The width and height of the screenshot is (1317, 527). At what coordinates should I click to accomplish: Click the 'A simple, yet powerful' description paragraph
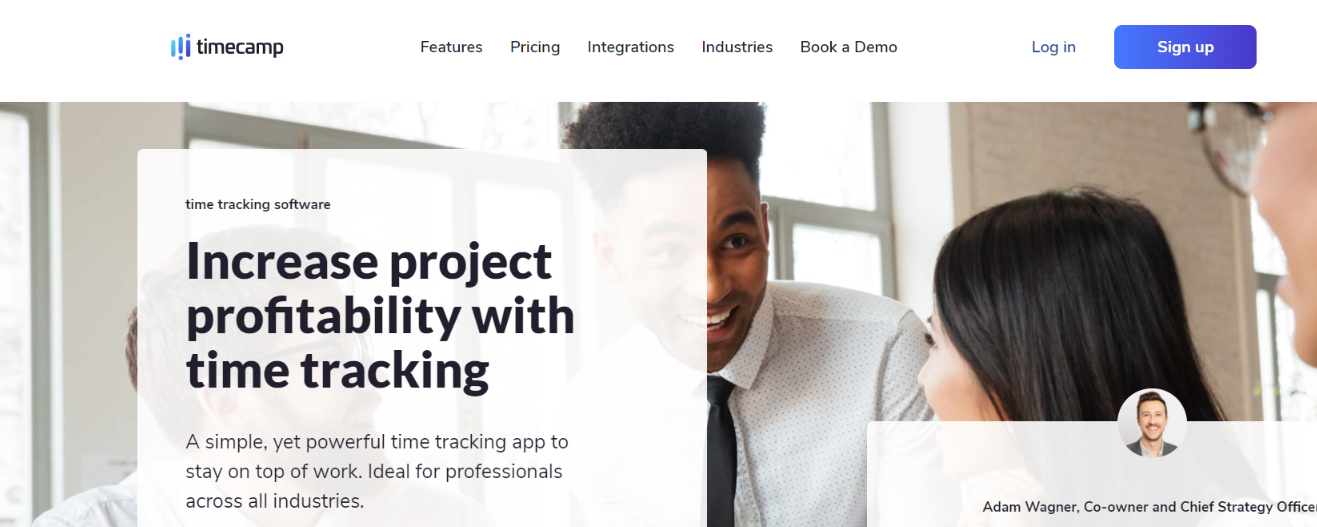coord(376,471)
